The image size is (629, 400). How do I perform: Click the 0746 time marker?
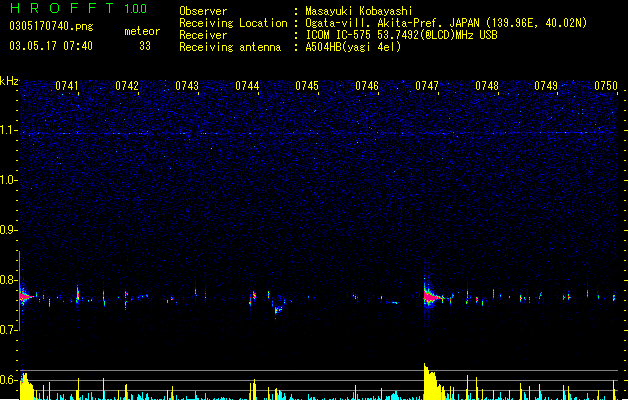click(x=367, y=86)
